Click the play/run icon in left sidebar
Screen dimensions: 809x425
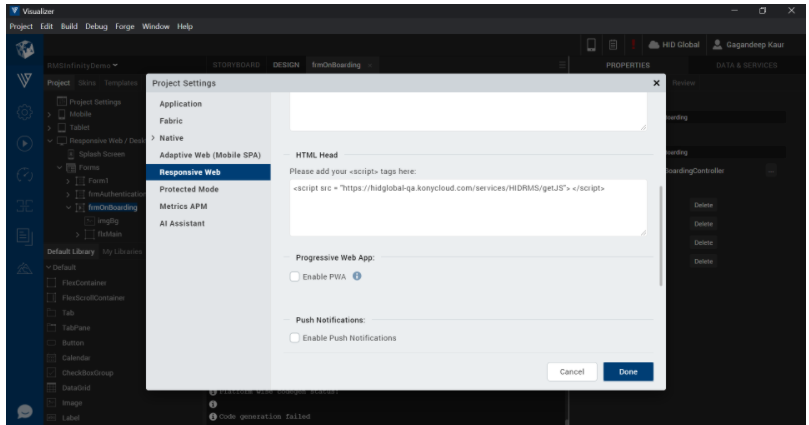click(24, 143)
